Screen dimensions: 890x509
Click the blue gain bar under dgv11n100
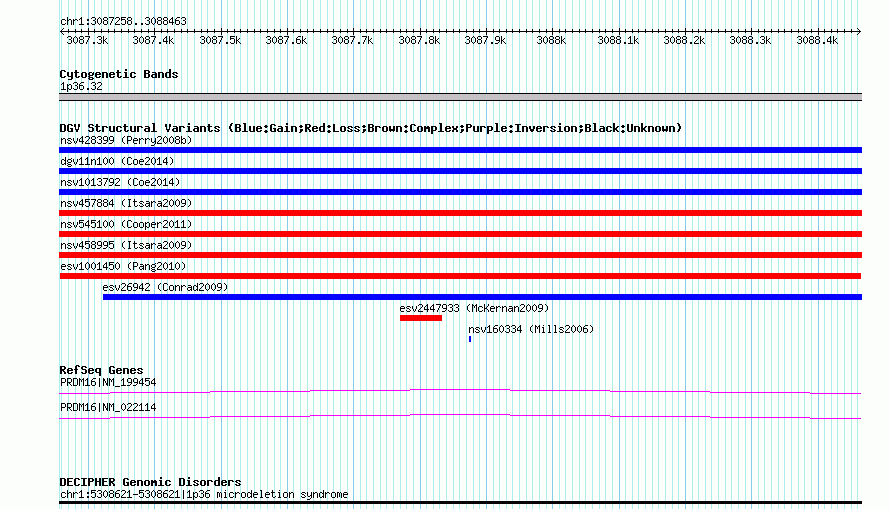(460, 171)
